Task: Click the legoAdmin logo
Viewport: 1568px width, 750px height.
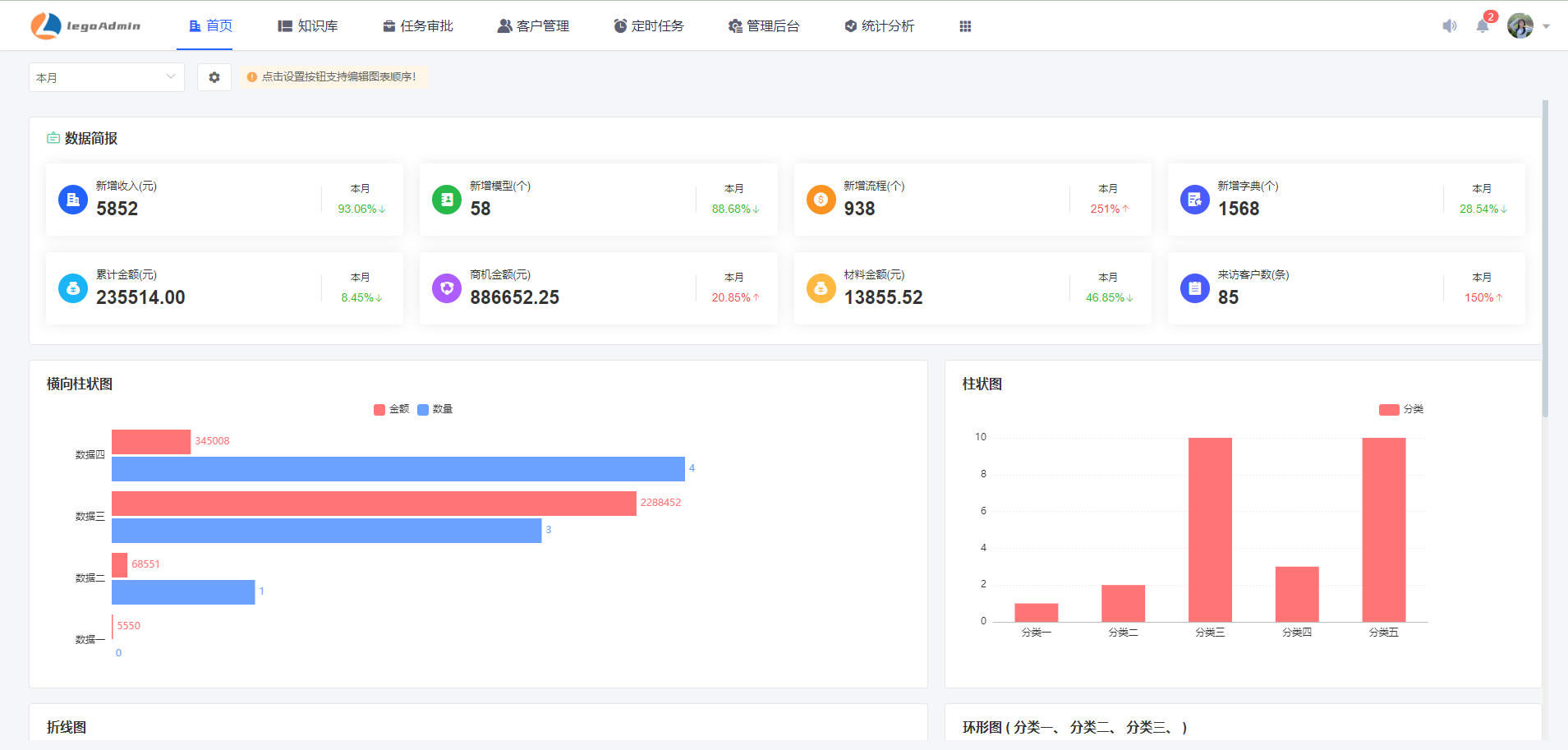Action: tap(85, 26)
